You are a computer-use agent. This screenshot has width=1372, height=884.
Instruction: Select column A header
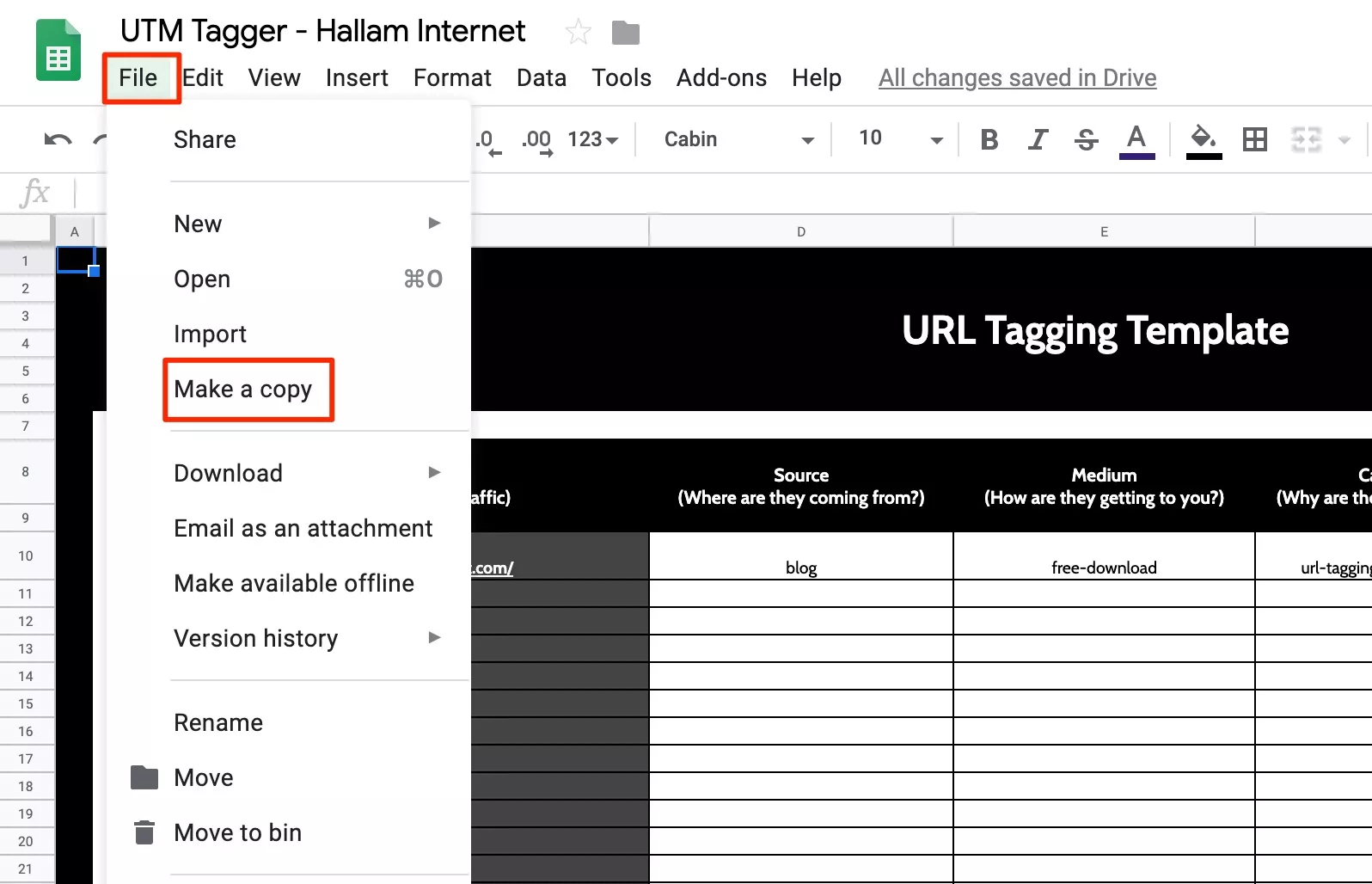(75, 231)
